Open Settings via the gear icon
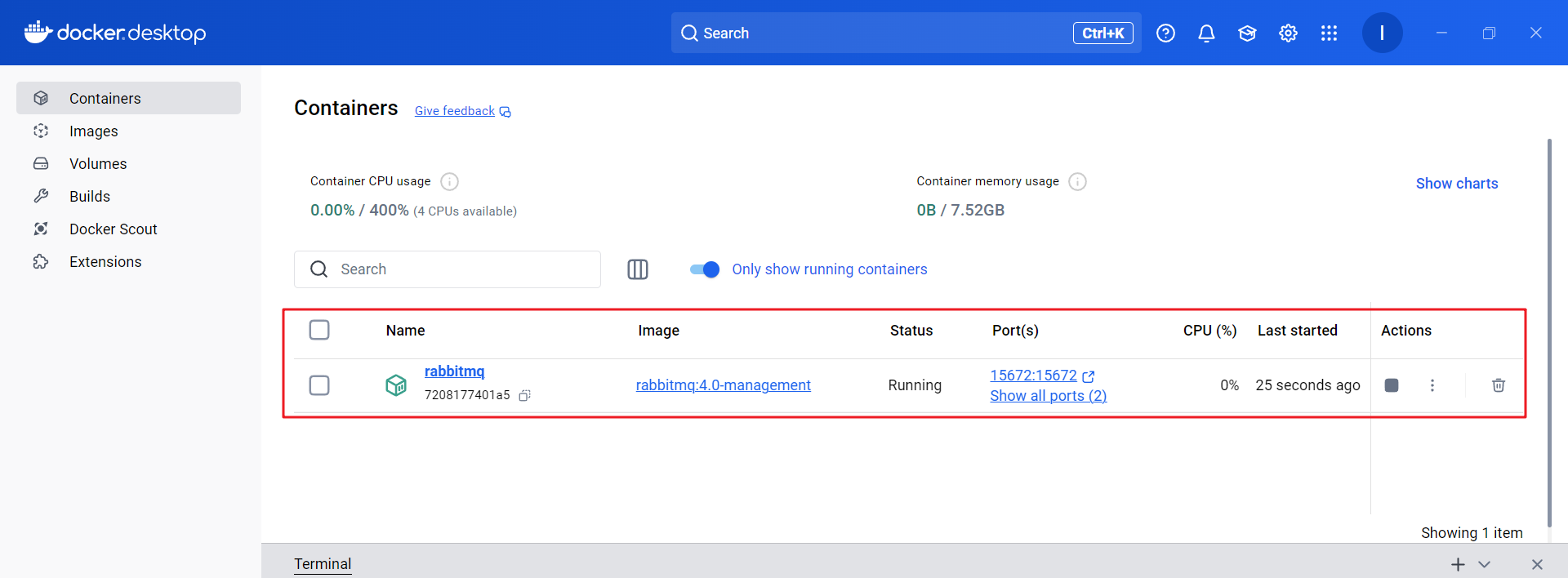This screenshot has width=1568, height=578. [x=1288, y=33]
